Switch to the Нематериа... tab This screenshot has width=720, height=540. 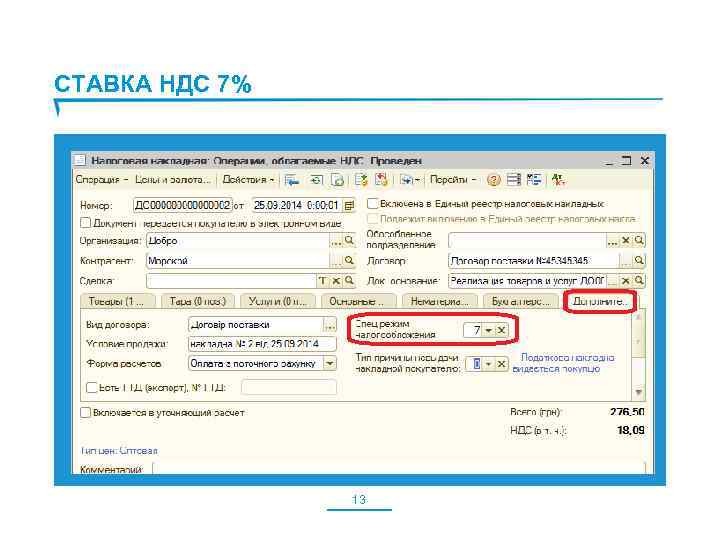pos(440,301)
